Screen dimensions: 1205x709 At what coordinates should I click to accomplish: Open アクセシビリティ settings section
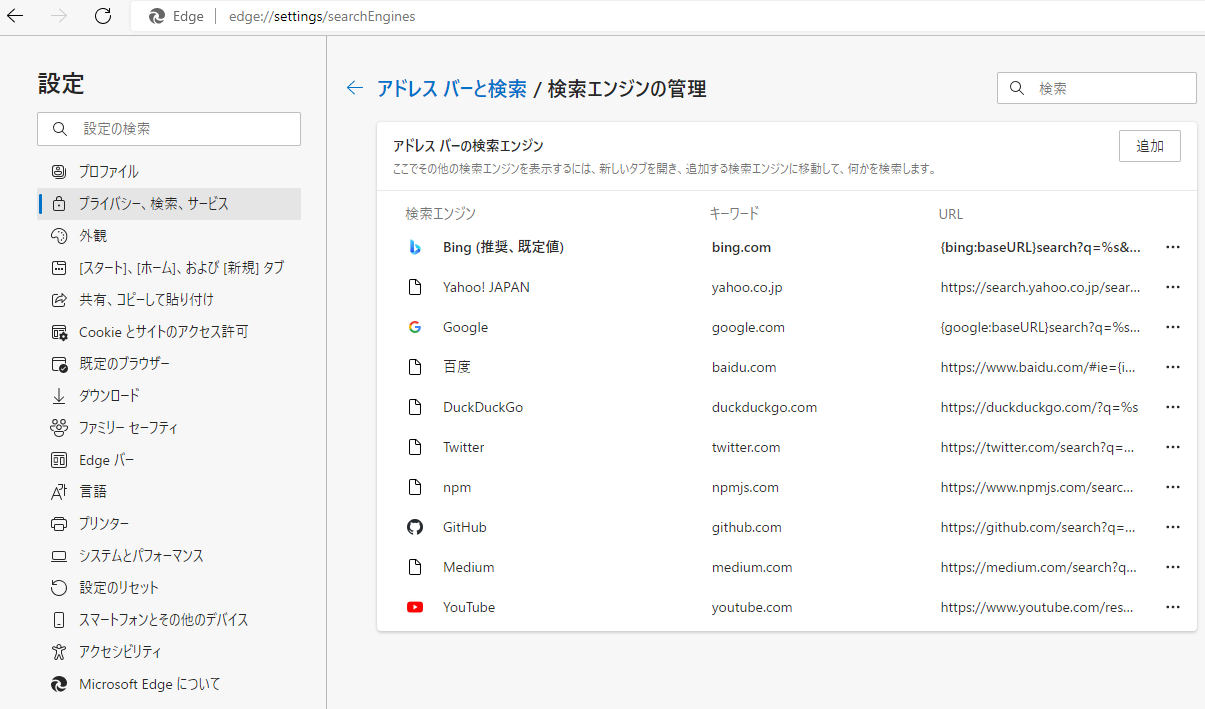[169, 651]
